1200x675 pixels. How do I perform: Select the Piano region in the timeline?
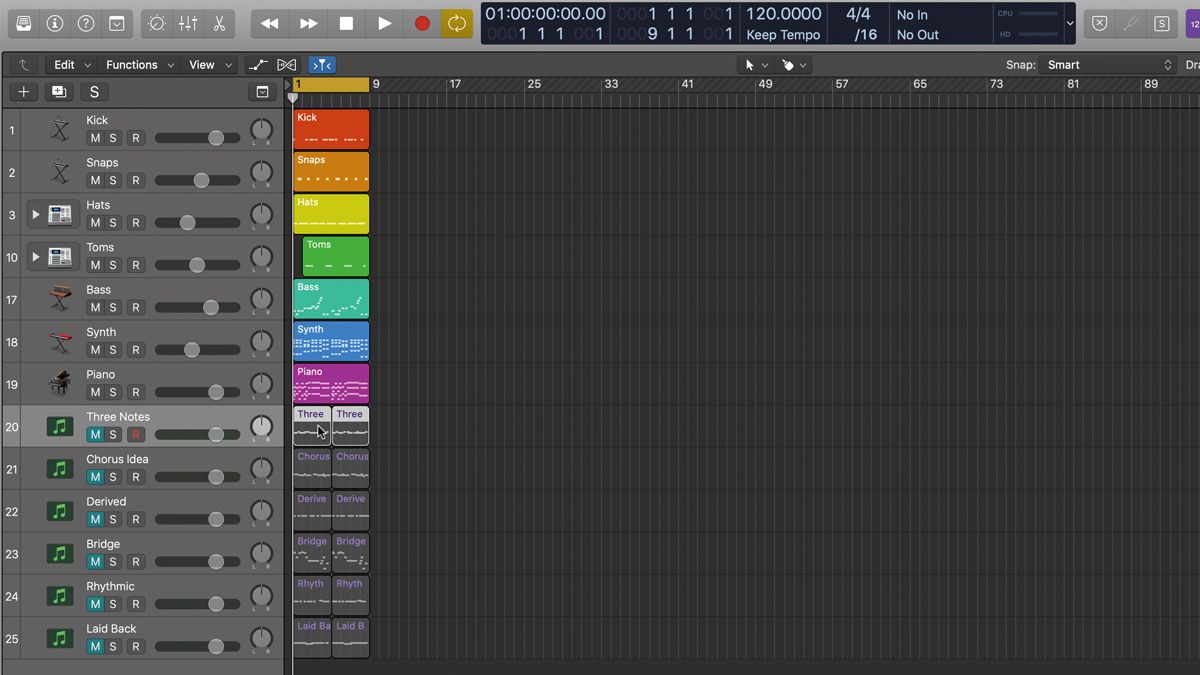click(330, 383)
